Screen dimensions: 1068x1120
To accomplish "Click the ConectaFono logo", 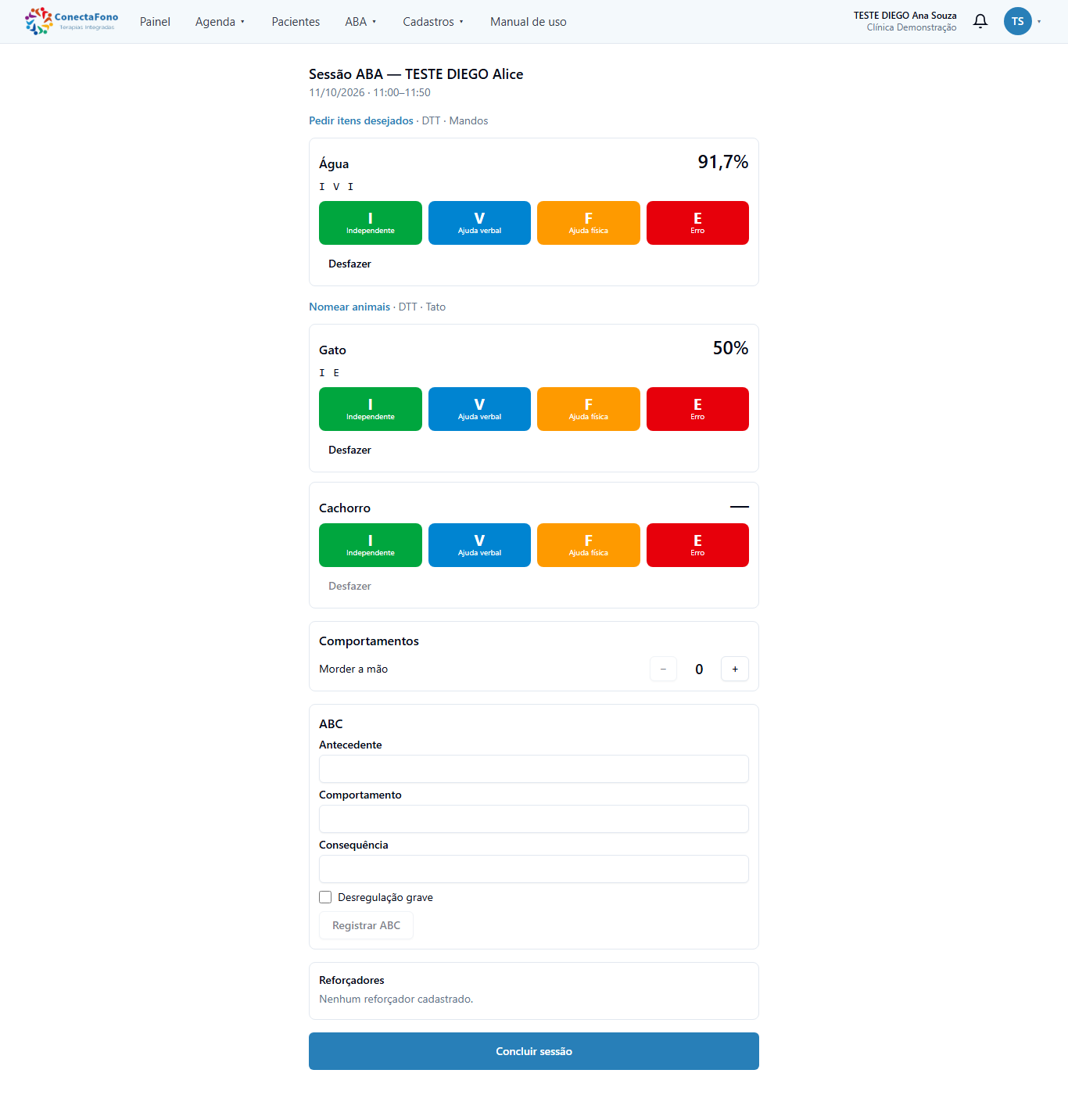I will [x=71, y=21].
